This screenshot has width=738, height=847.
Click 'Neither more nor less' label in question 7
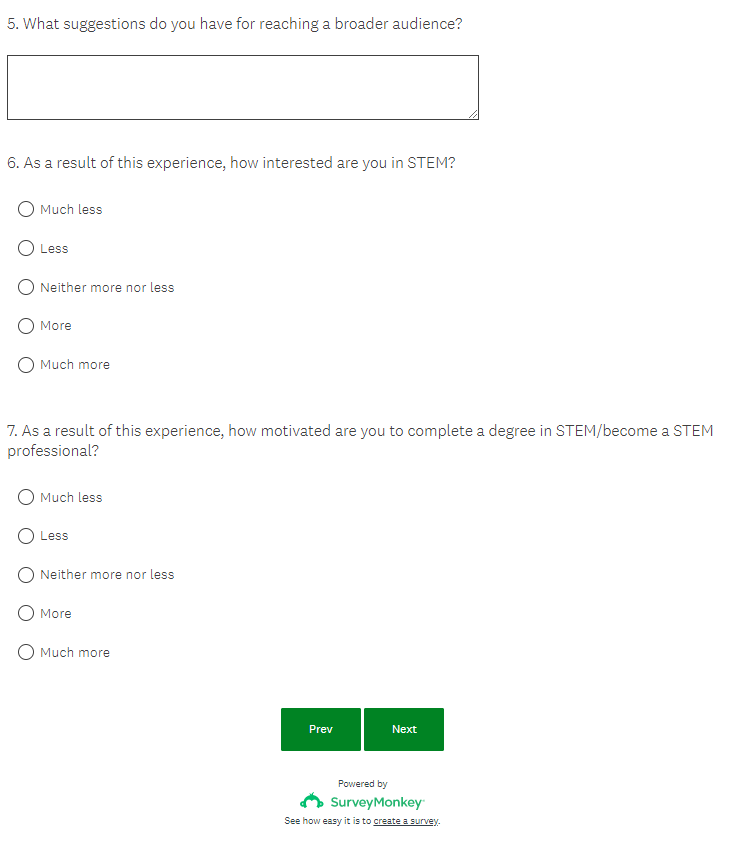pyautogui.click(x=107, y=575)
